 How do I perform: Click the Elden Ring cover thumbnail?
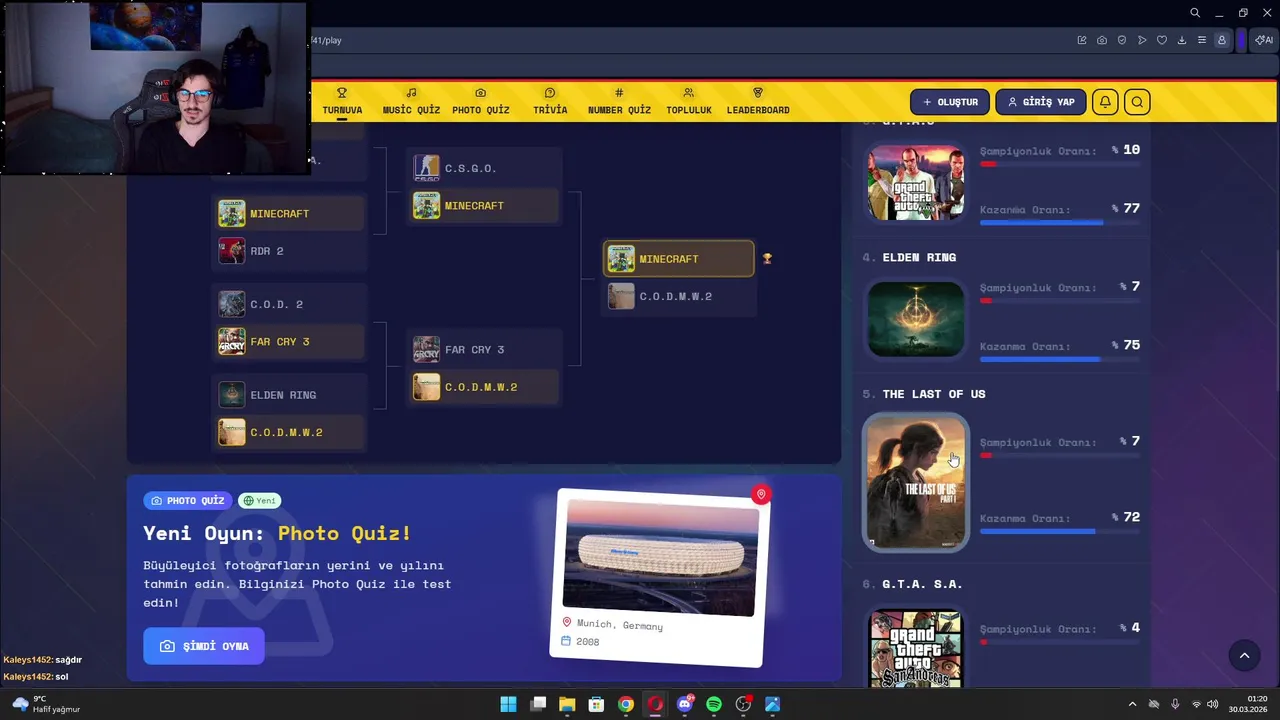click(x=916, y=319)
